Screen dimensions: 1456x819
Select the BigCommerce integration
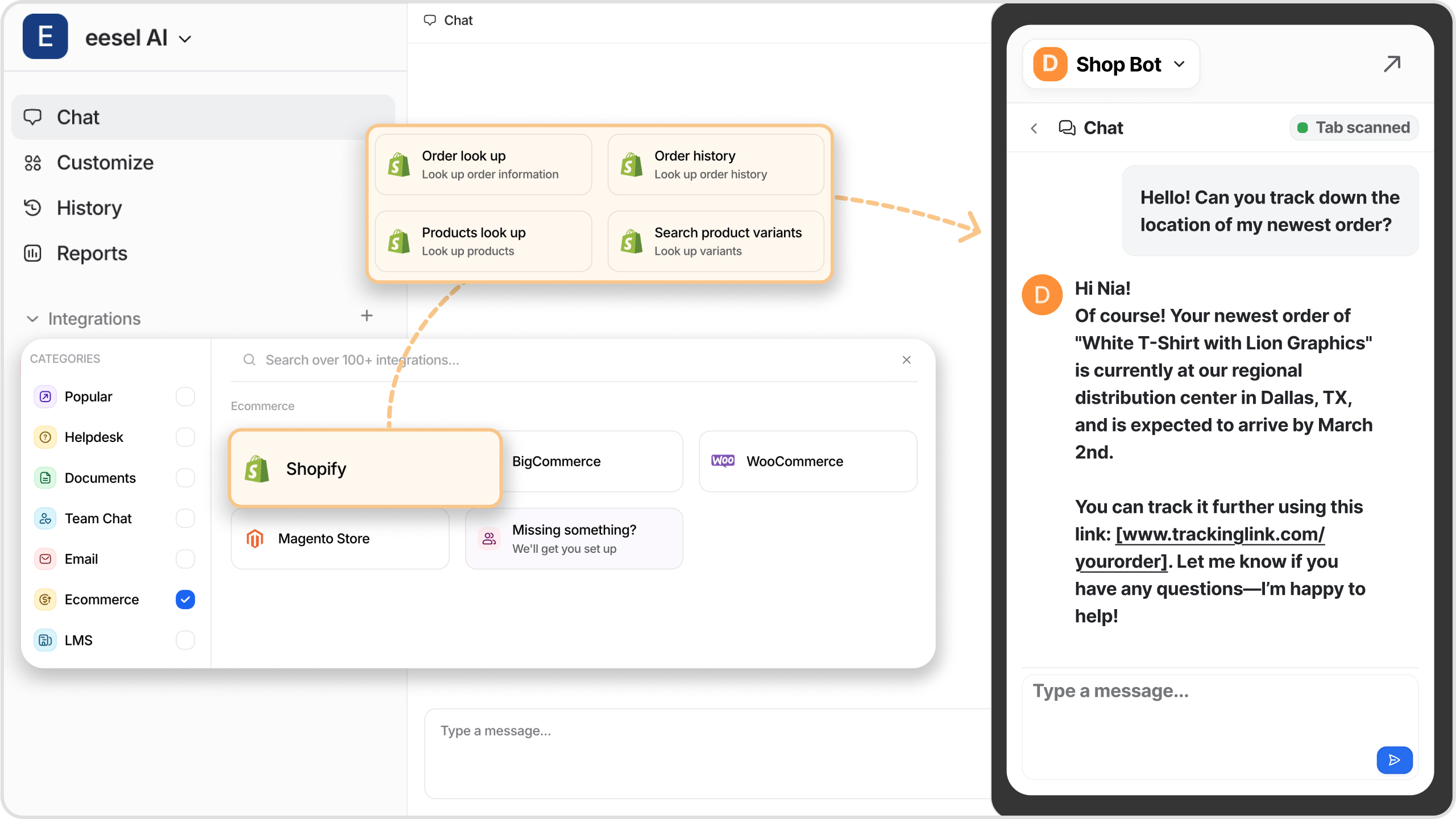pos(591,461)
